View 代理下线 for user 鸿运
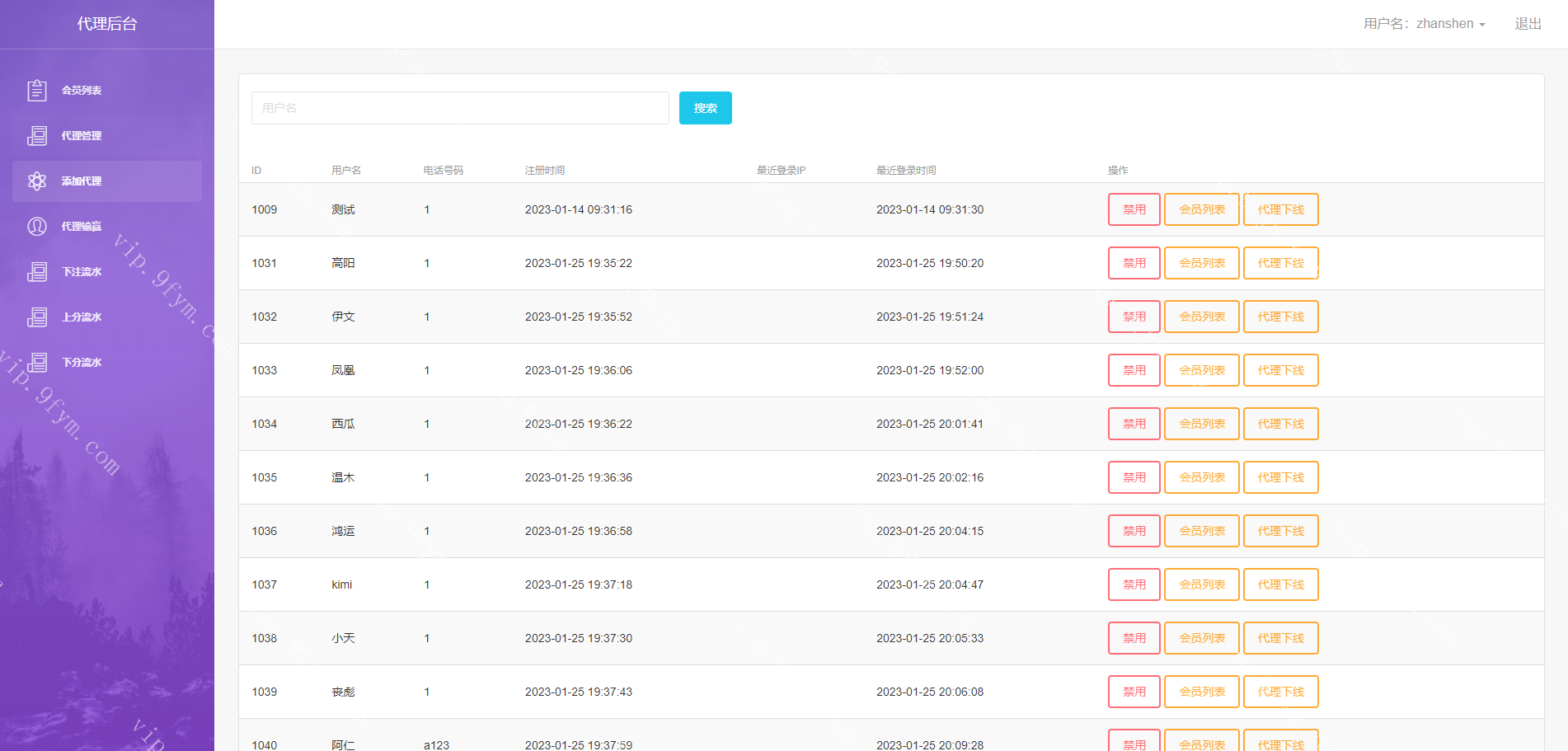The height and width of the screenshot is (751, 1568). point(1280,531)
